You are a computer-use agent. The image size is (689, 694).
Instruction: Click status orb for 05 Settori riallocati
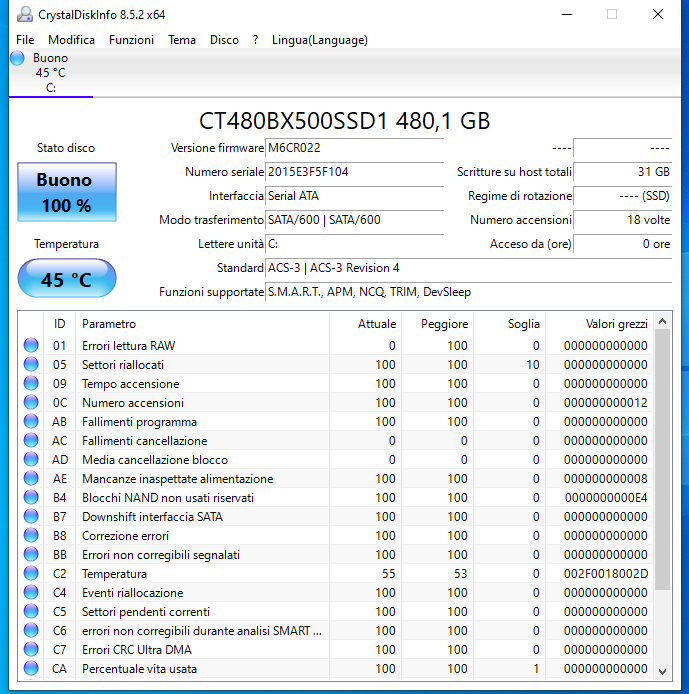[31, 364]
